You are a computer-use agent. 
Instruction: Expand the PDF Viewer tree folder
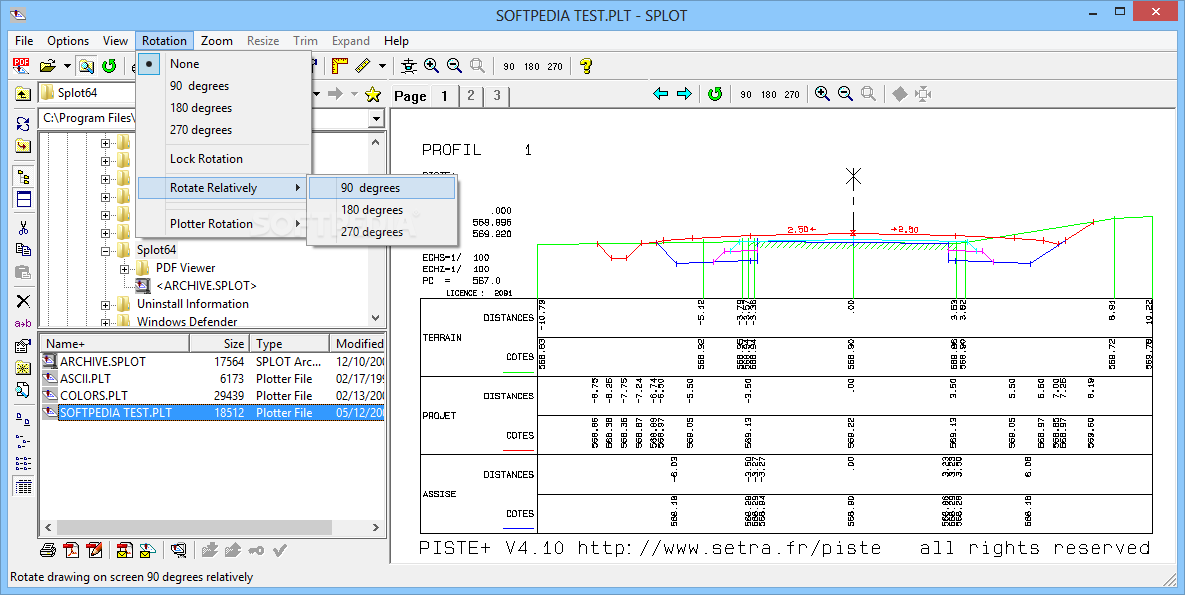tap(125, 268)
